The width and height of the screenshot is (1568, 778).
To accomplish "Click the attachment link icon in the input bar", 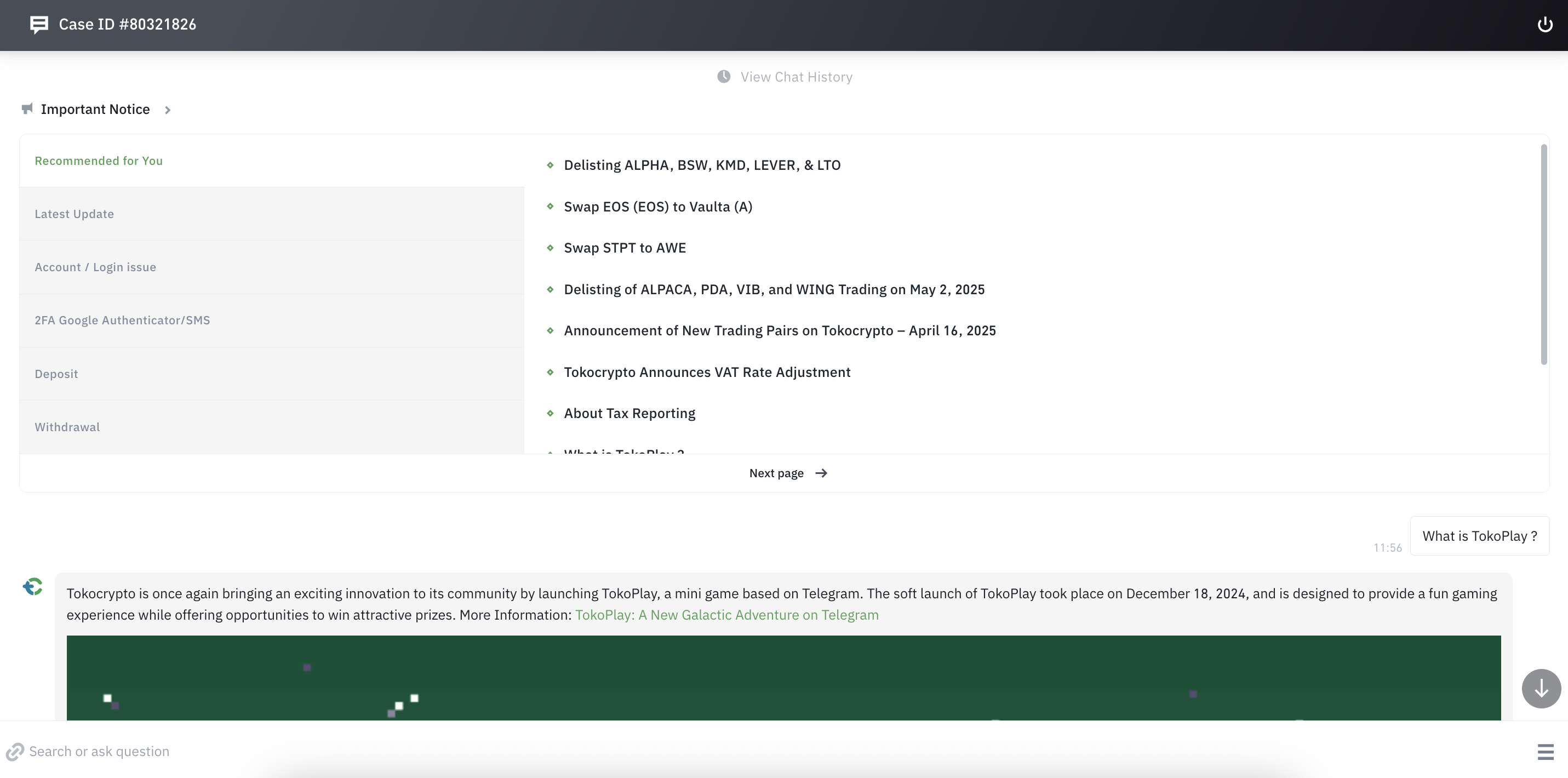I will (x=15, y=752).
